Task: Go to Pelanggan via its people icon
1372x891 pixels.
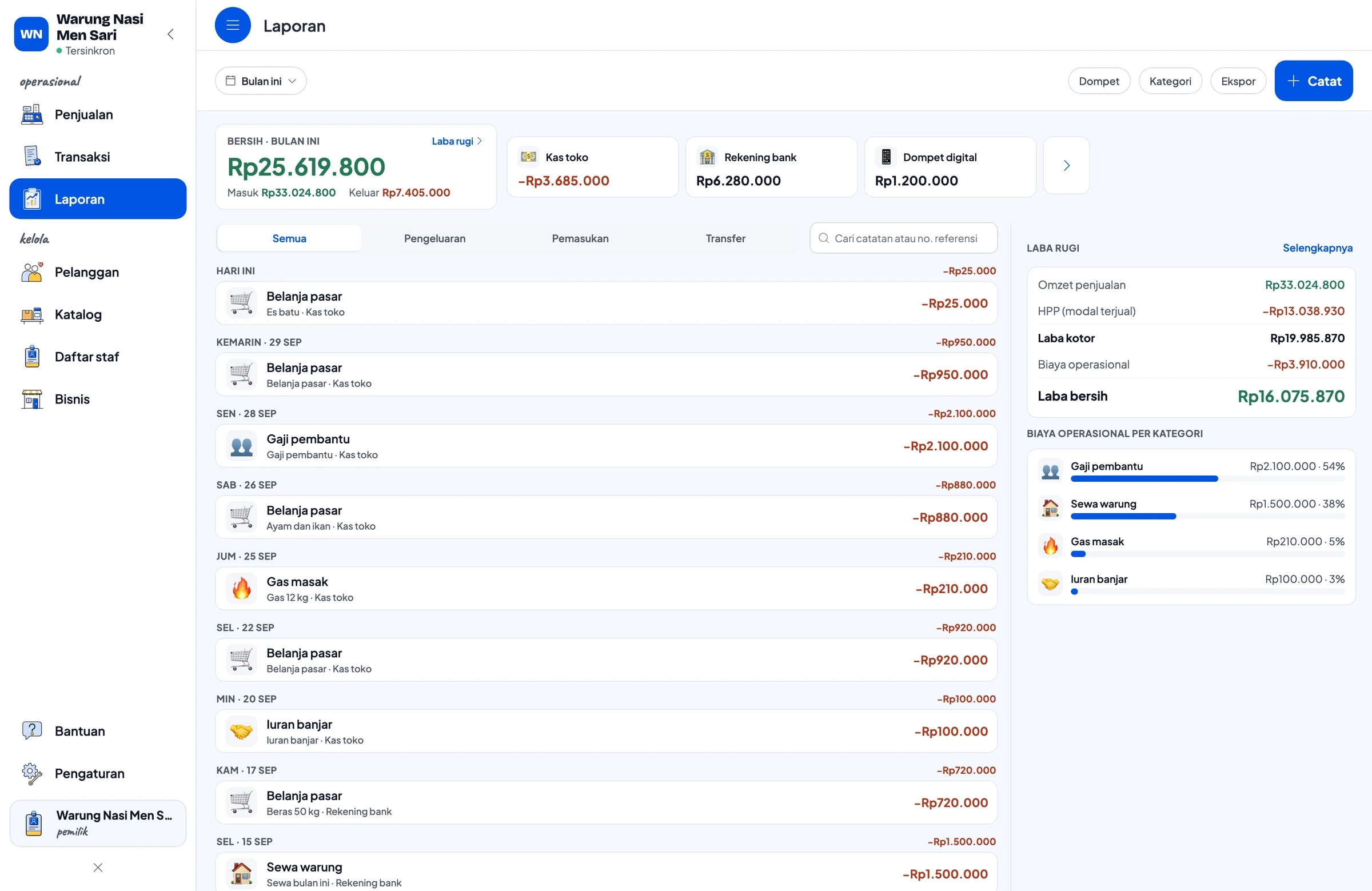Action: tap(31, 272)
